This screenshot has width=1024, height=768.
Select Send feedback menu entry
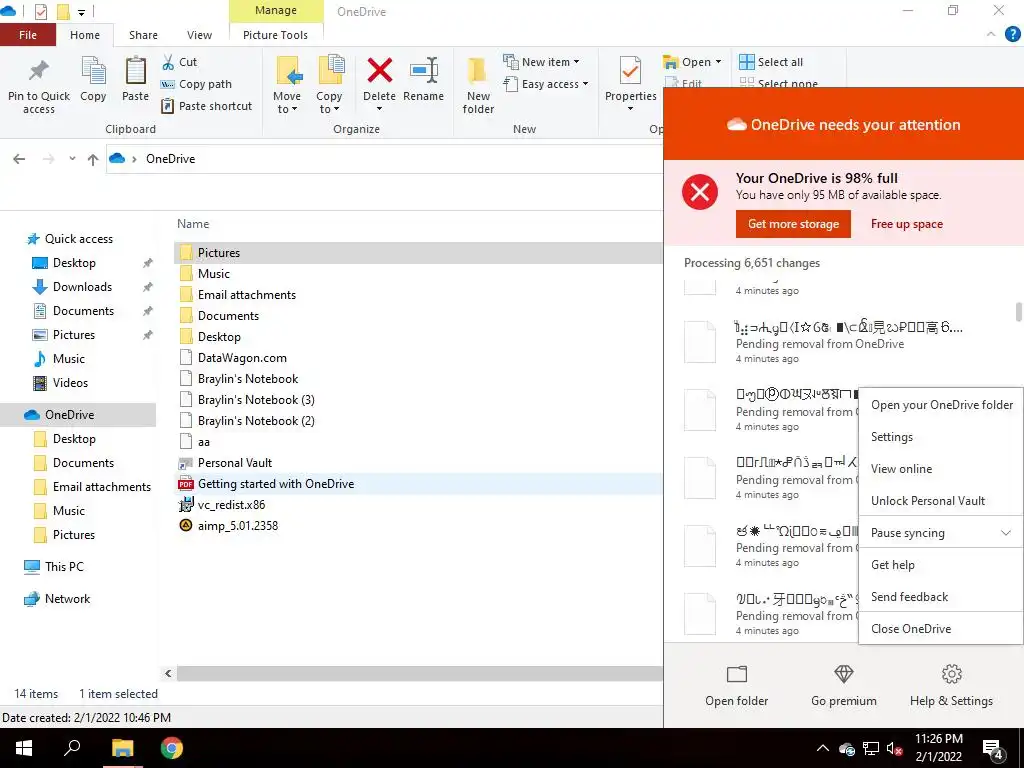click(x=941, y=597)
